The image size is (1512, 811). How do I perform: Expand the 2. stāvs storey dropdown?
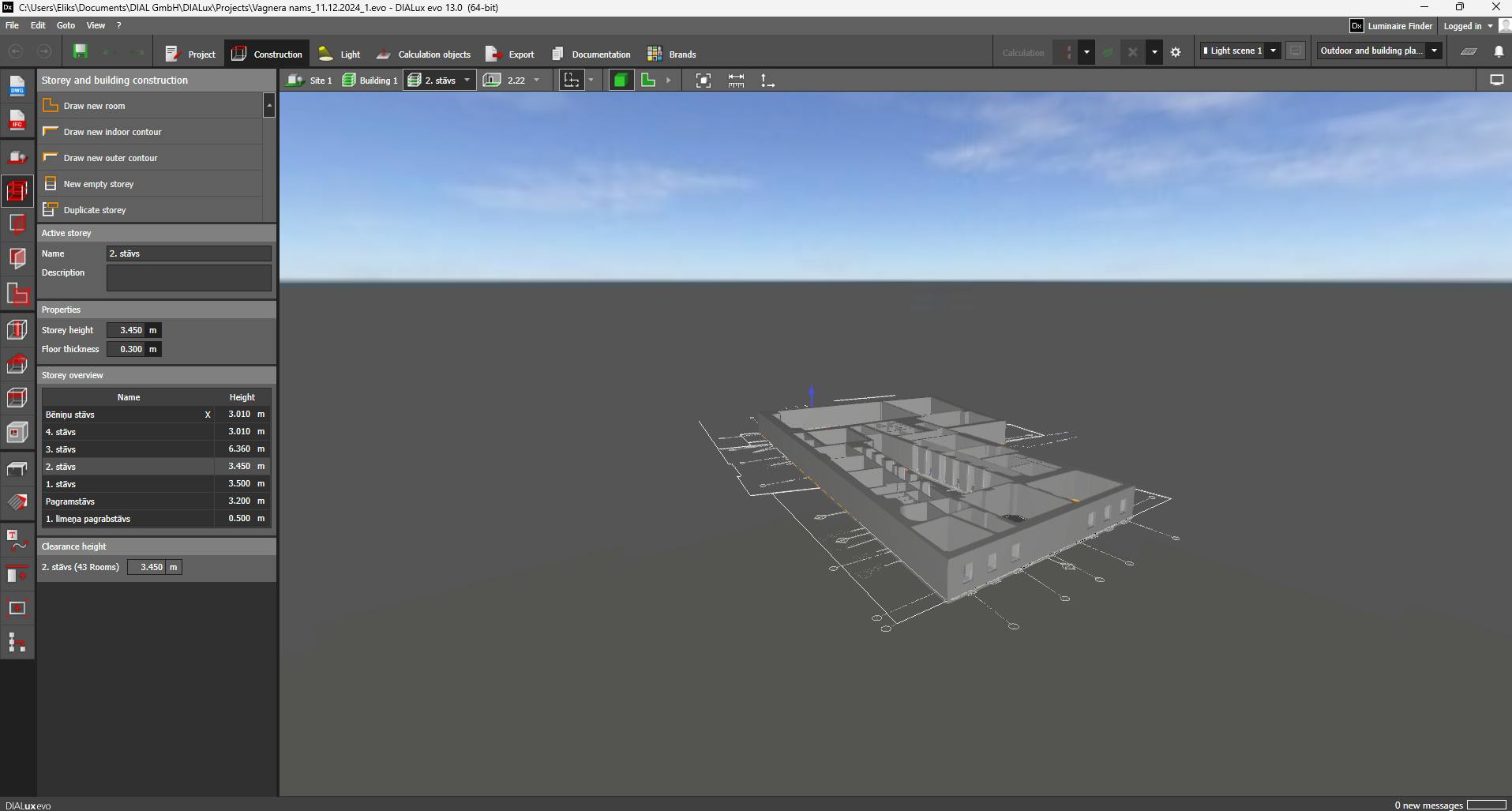pos(467,81)
